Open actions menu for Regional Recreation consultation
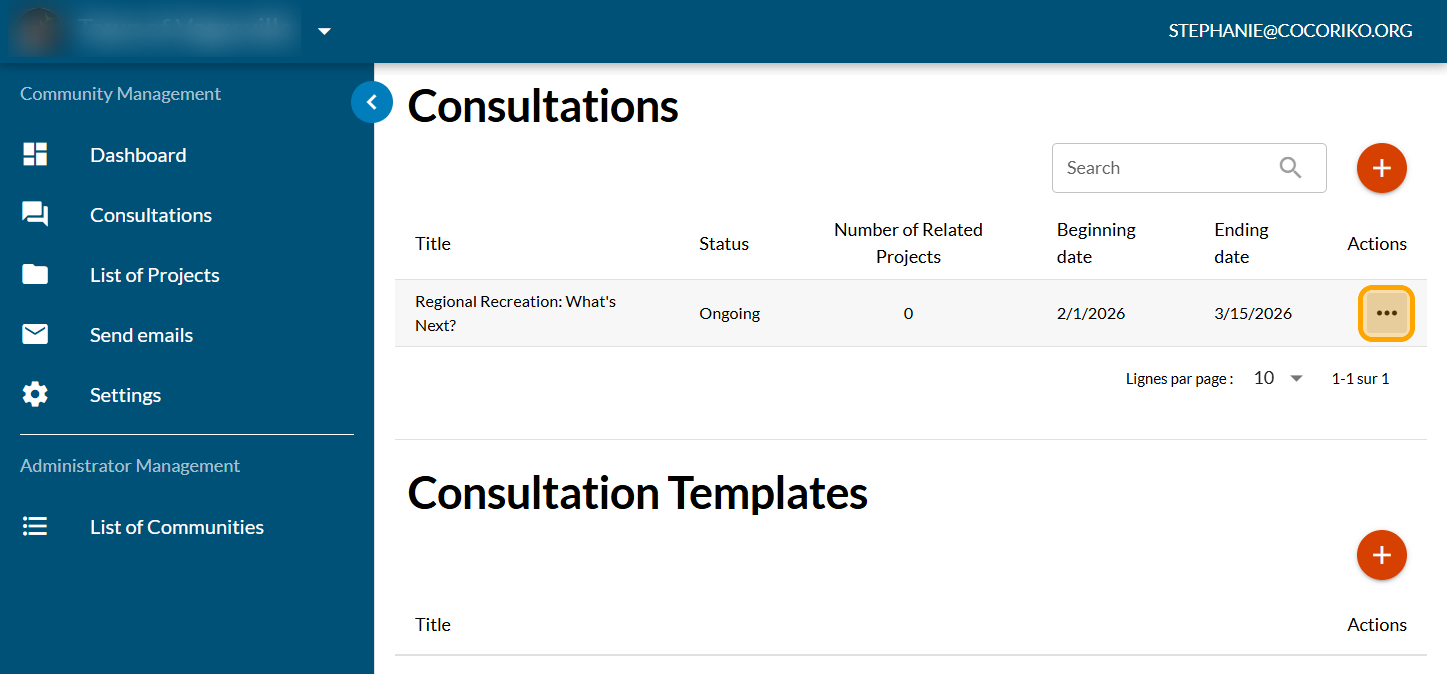This screenshot has height=674, width=1447. click(1386, 313)
